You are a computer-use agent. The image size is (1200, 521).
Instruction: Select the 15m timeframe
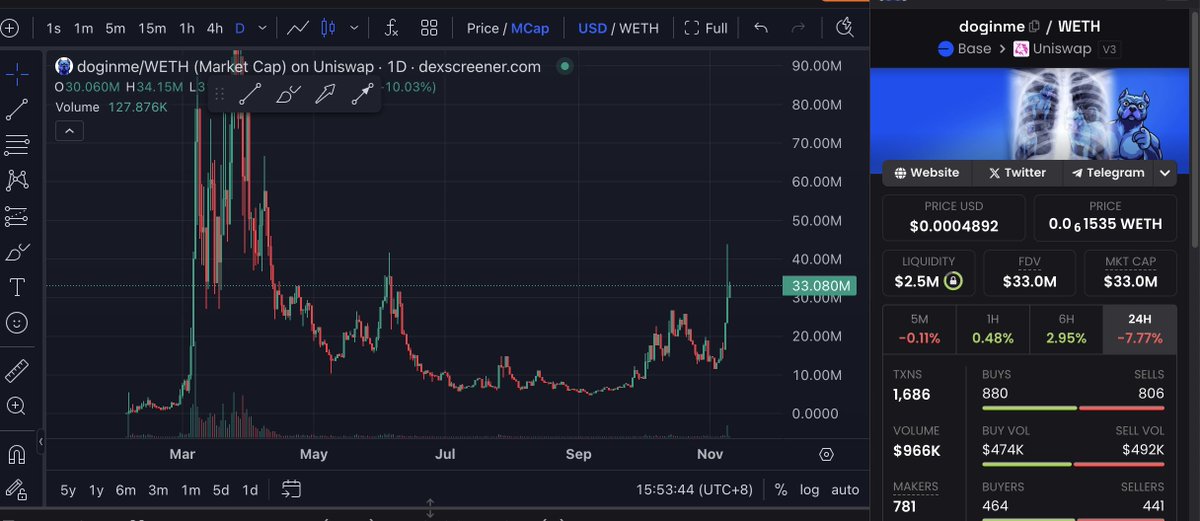[x=152, y=28]
